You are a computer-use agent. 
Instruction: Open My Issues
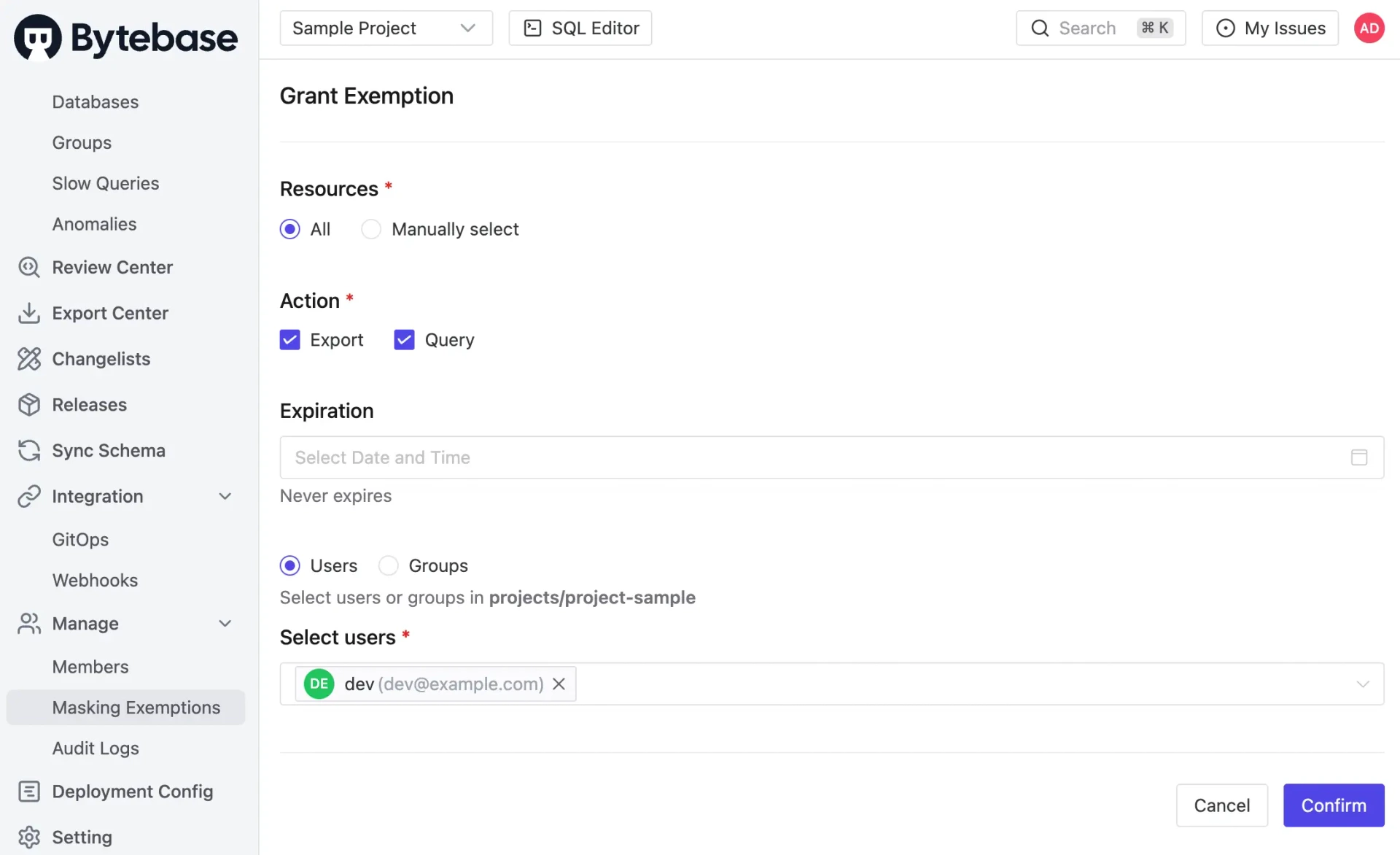point(1269,28)
